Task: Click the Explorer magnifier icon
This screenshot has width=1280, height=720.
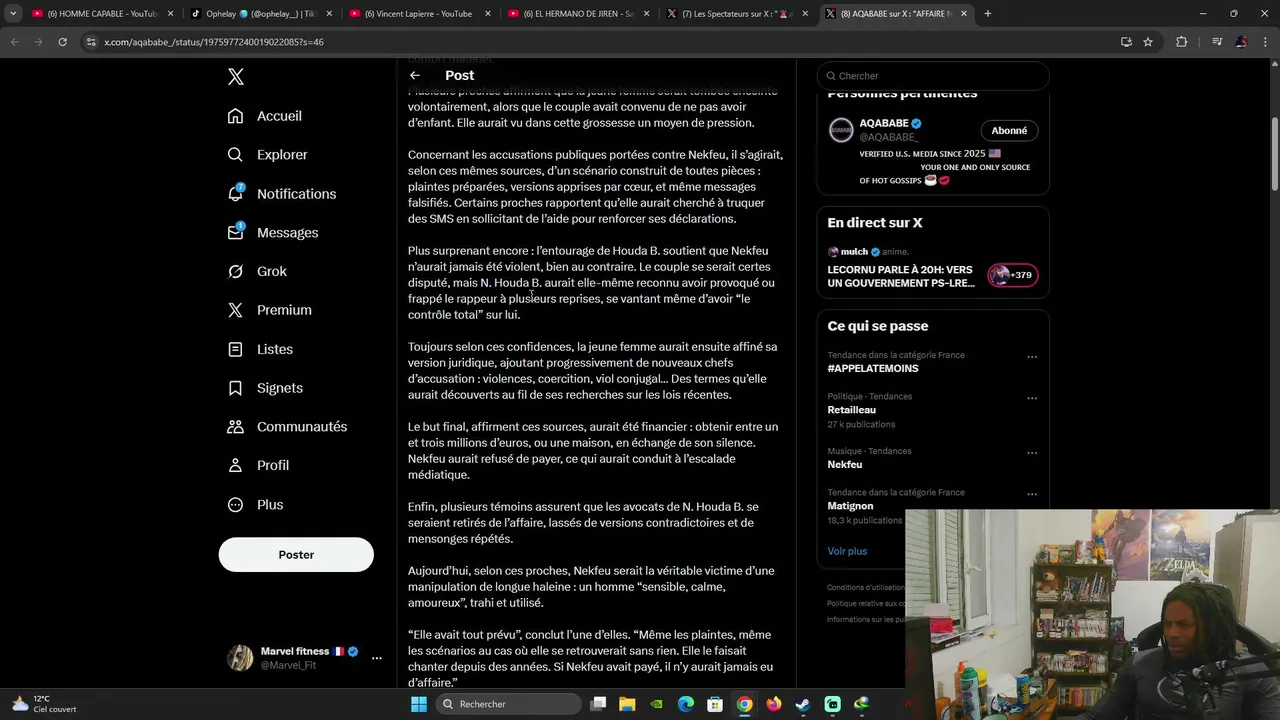Action: click(235, 155)
